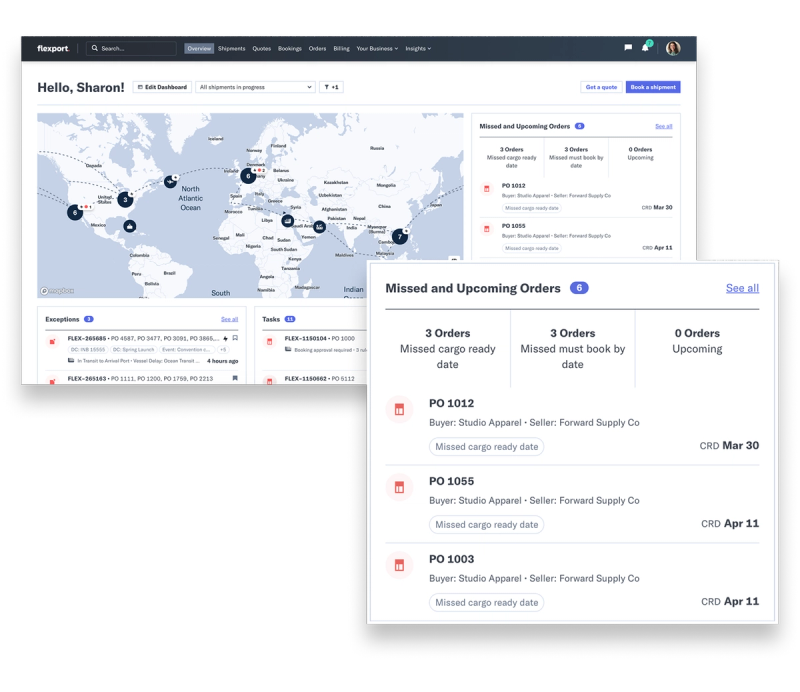Open the Billing tab
This screenshot has width=800, height=692.
tap(341, 48)
